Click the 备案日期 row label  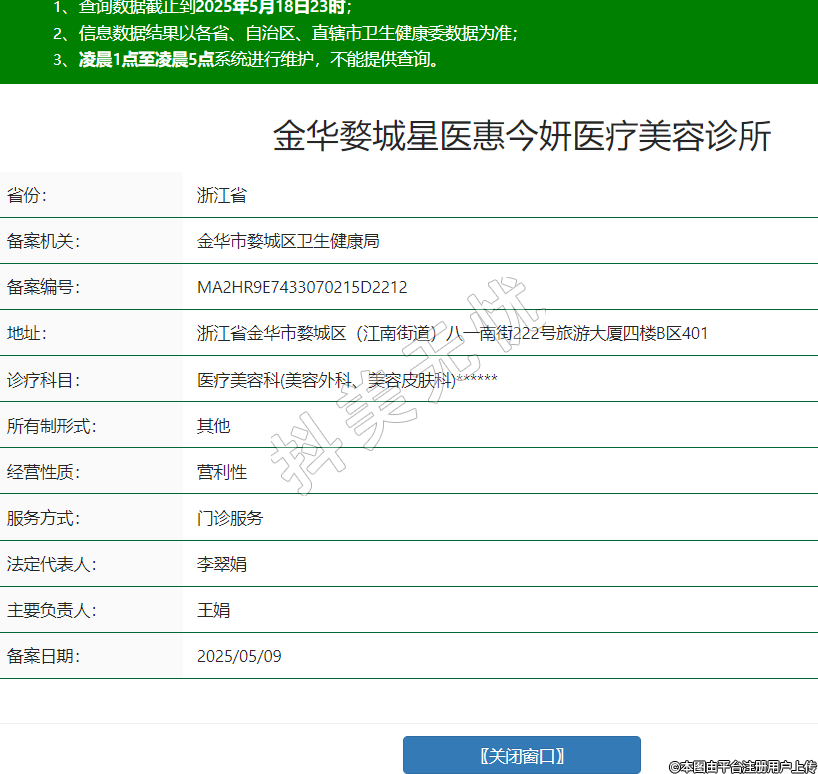[43, 656]
